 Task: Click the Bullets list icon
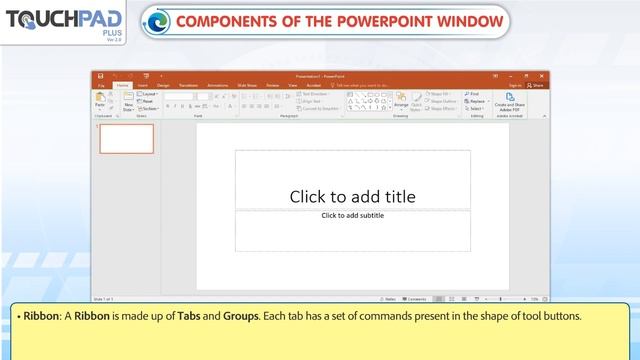245,96
